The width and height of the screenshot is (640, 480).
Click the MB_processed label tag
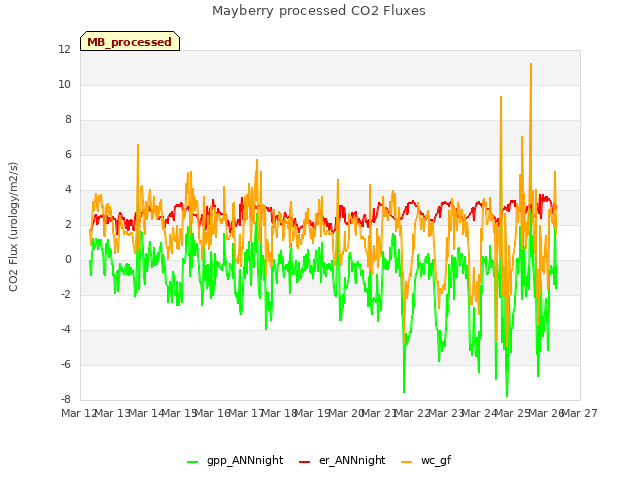click(130, 41)
